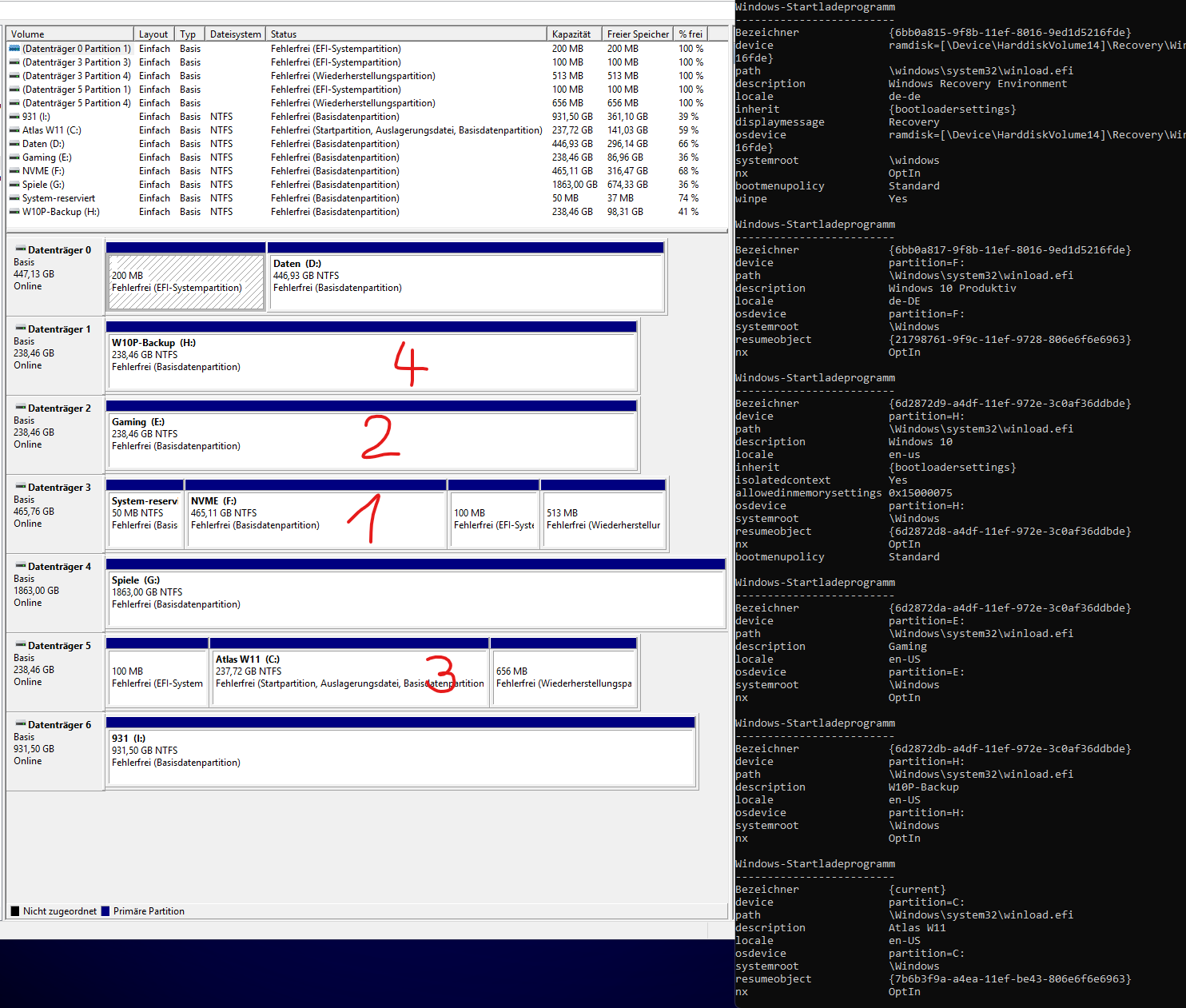Click drive icon of Daten (D:) list row
1186x1008 pixels.
click(14, 144)
